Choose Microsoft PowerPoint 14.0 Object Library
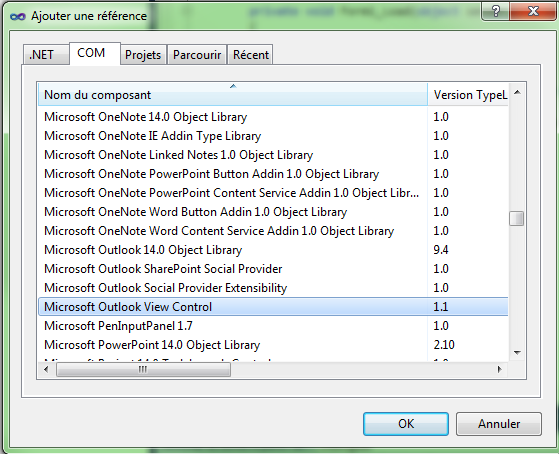The height and width of the screenshot is (454, 559). click(x=273, y=345)
